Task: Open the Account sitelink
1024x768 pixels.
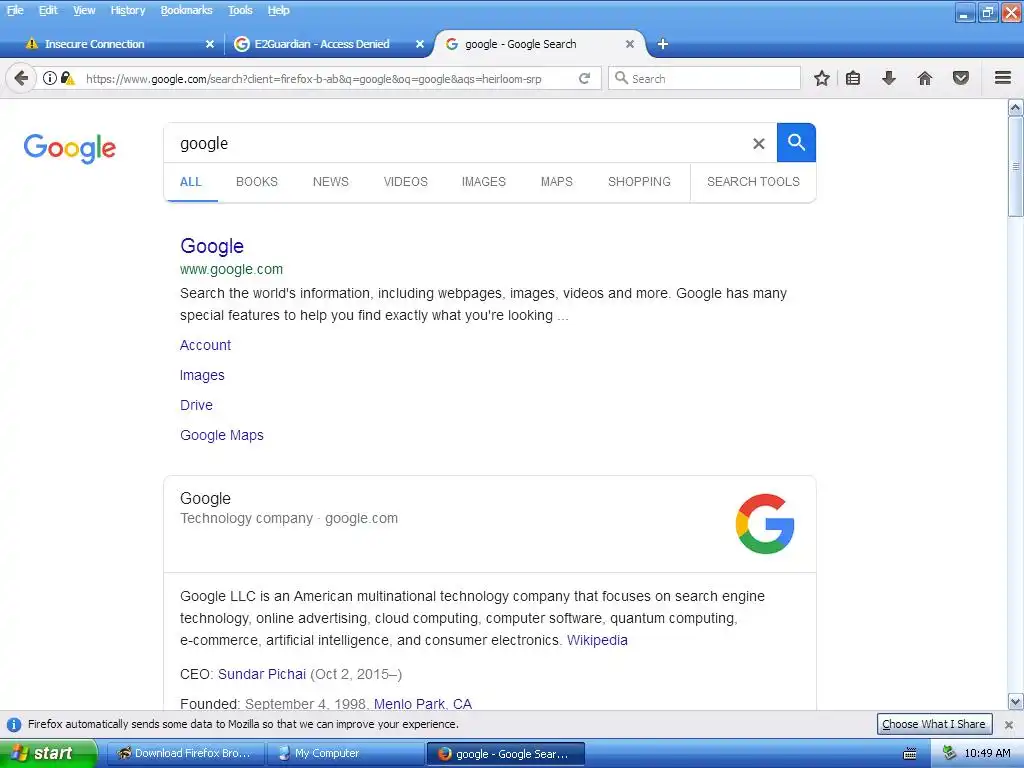Action: 205,345
